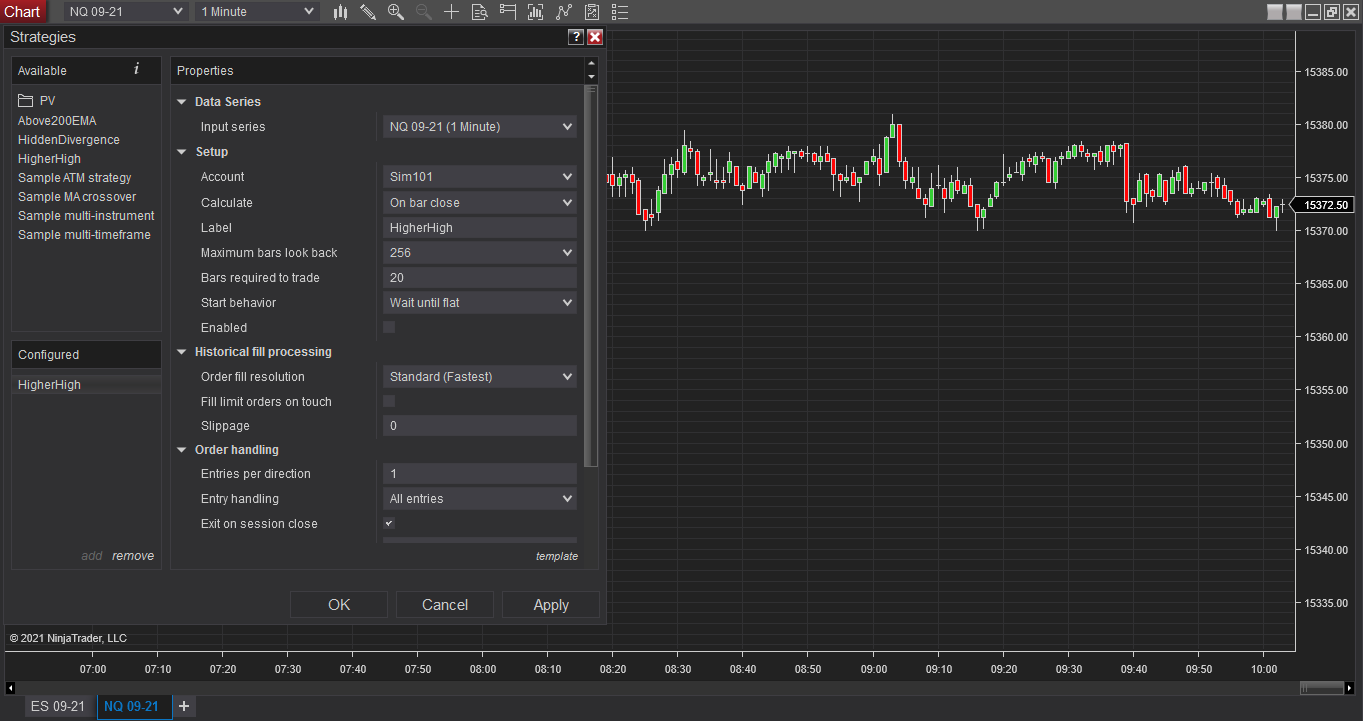The width and height of the screenshot is (1363, 721).
Task: Activate the crosshair cursor icon
Action: click(x=452, y=12)
